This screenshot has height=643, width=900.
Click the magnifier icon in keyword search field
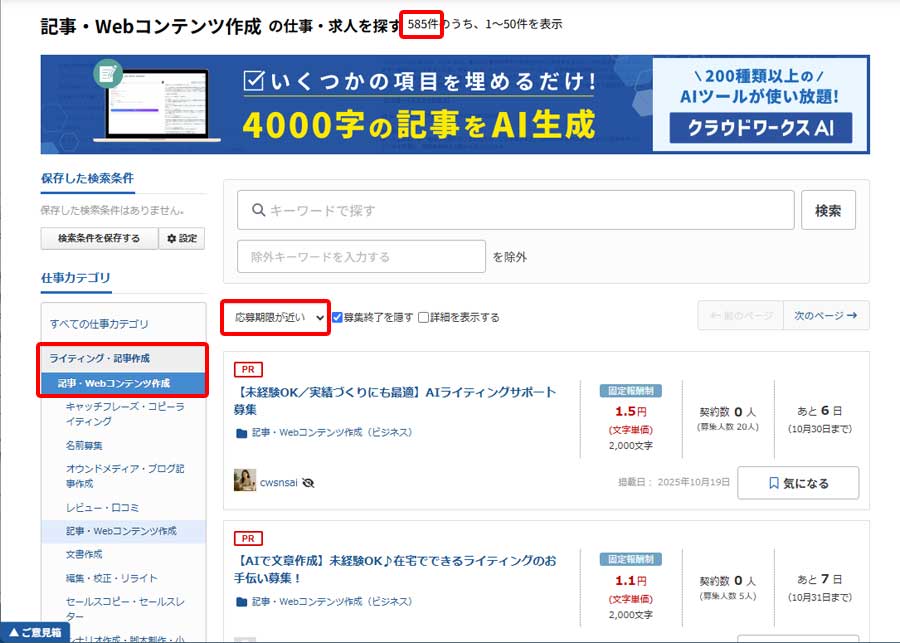259,211
